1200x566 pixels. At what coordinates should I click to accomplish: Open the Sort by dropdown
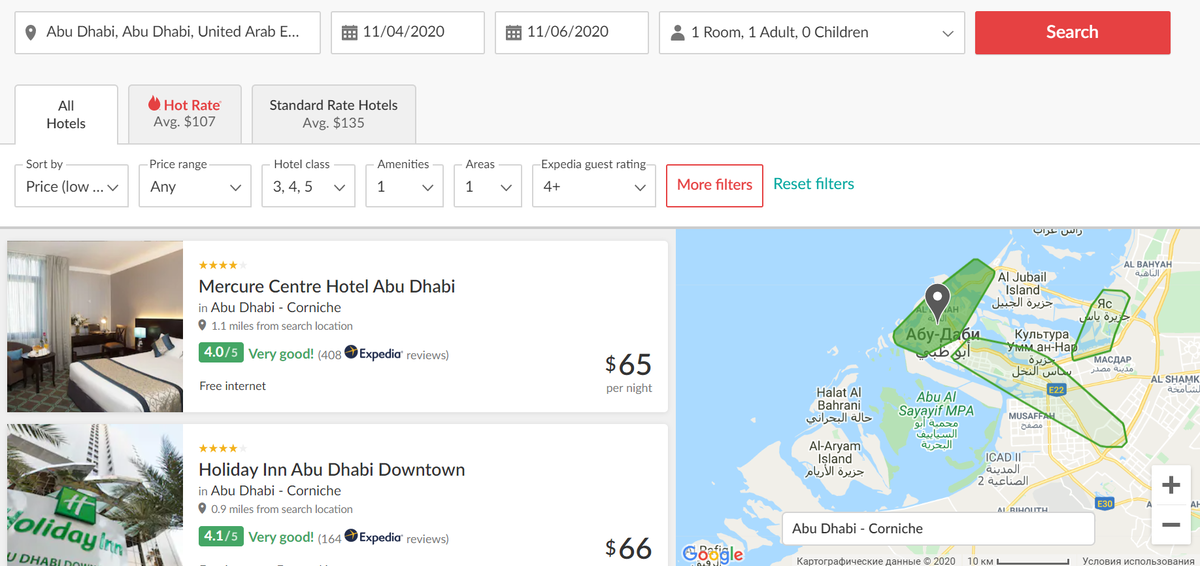click(x=72, y=187)
